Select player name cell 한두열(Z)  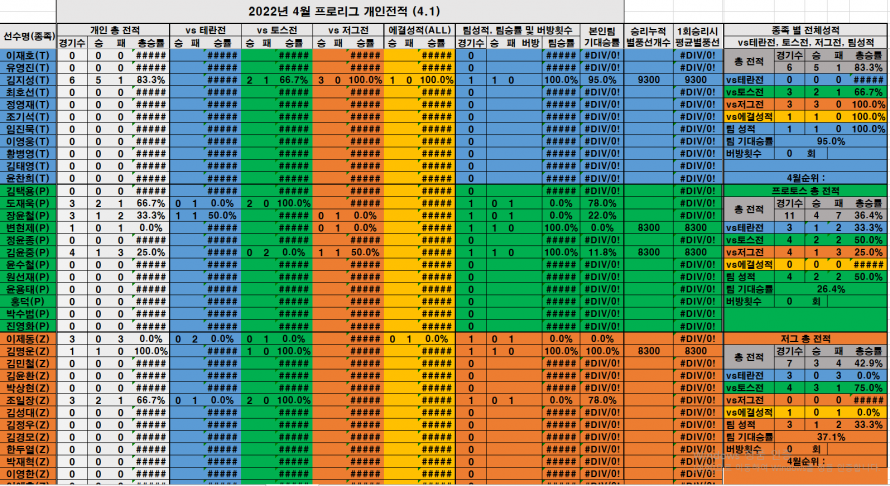coord(28,450)
